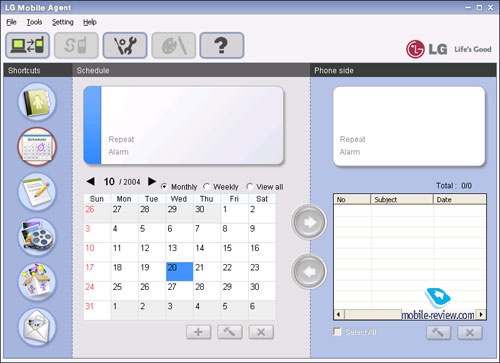
Task: Go to previous month with left arrow
Action: pyautogui.click(x=90, y=181)
